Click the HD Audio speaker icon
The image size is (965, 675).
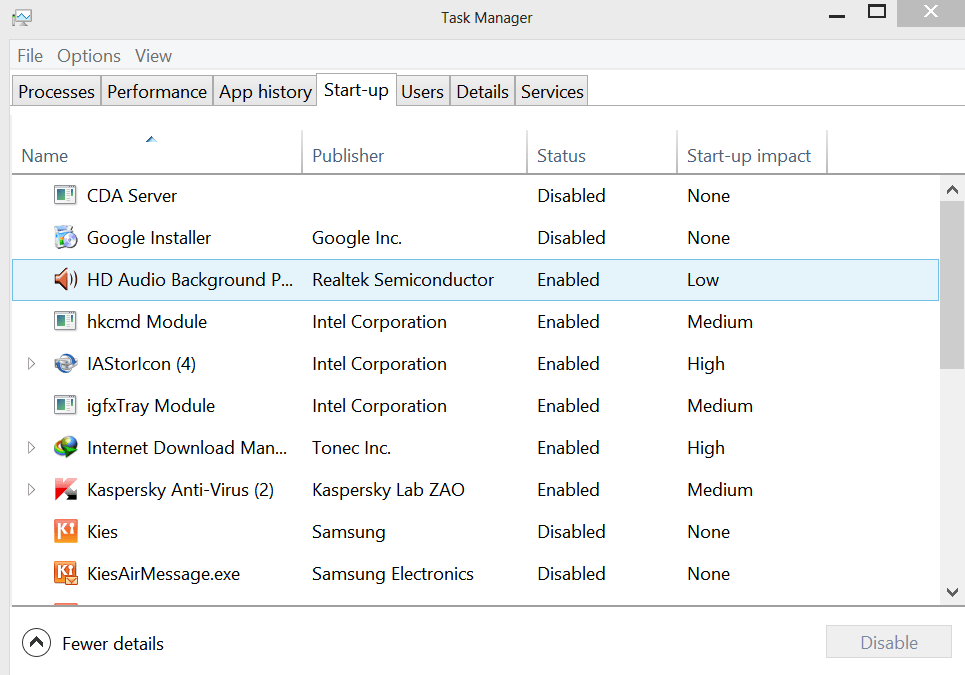65,280
